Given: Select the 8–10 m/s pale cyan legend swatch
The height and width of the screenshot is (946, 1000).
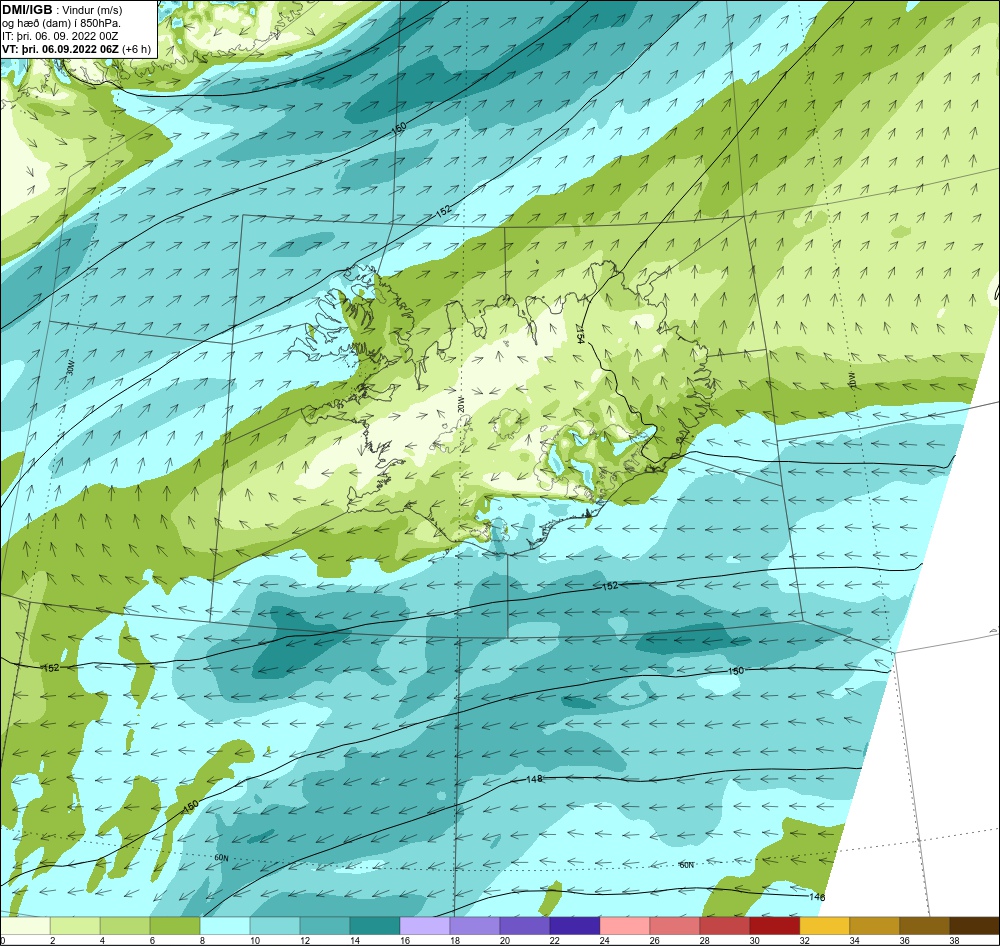Looking at the screenshot, I should pyautogui.click(x=225, y=926).
